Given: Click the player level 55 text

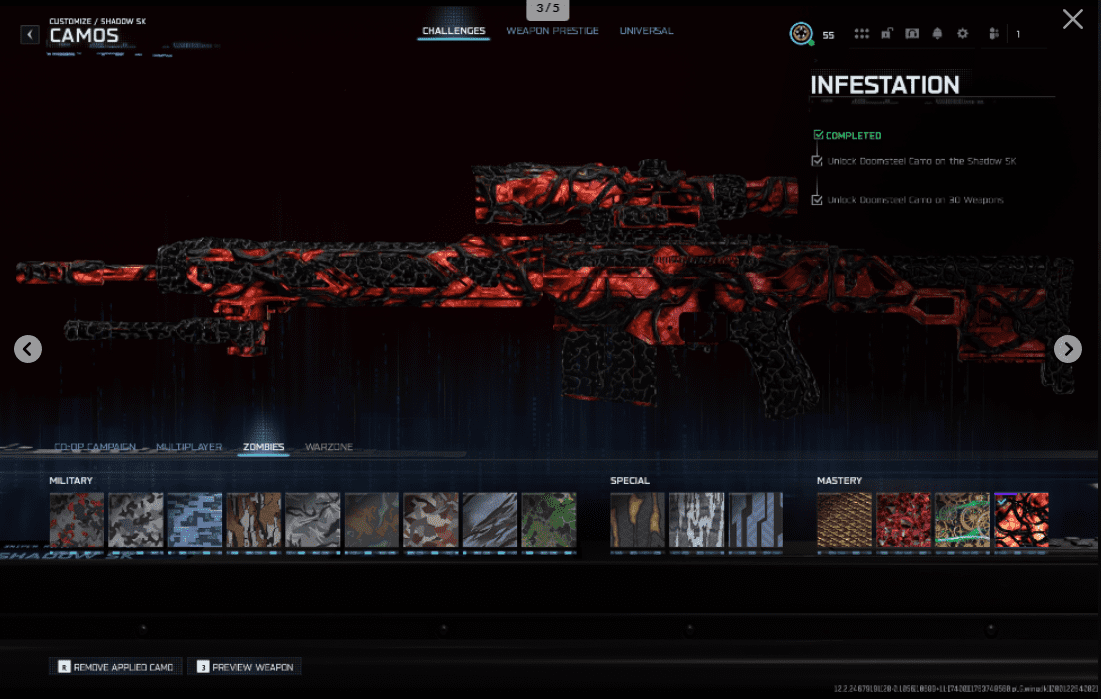Looking at the screenshot, I should click(x=828, y=35).
